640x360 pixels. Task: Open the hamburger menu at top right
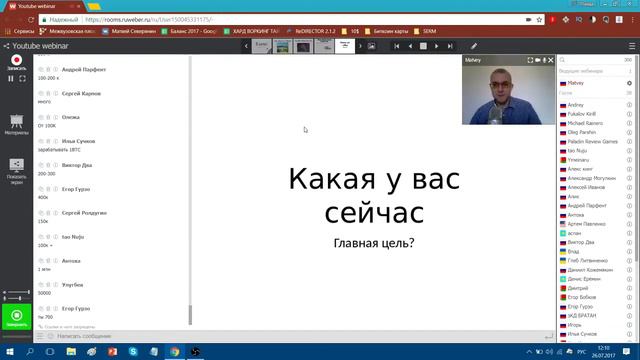(x=632, y=46)
